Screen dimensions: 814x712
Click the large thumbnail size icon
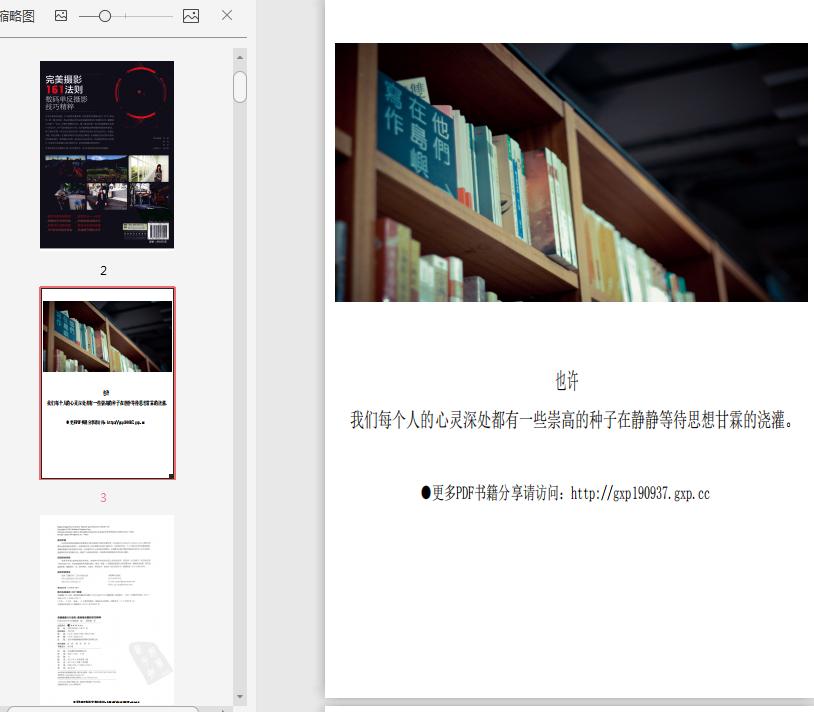[191, 16]
